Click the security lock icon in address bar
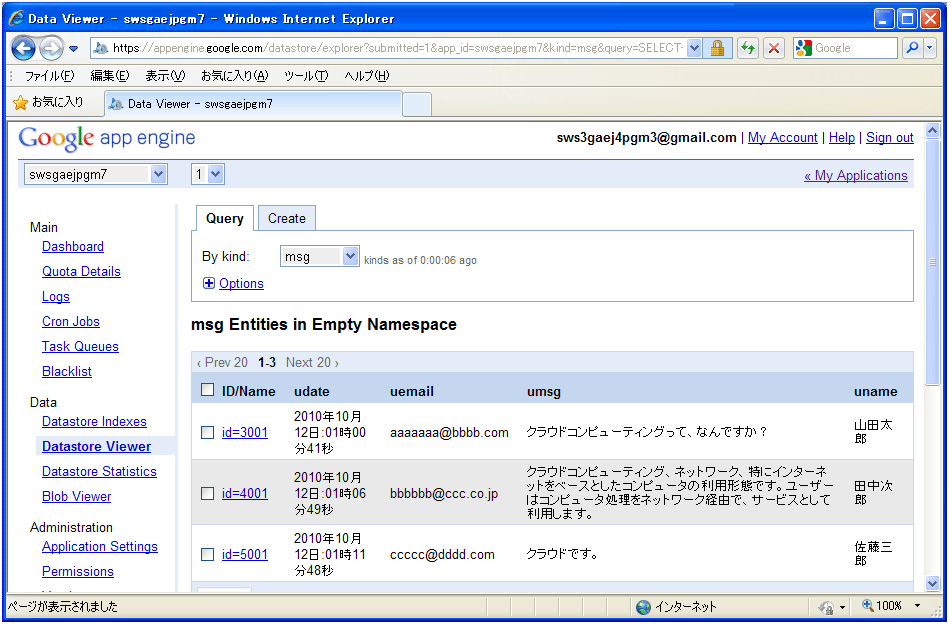The width and height of the screenshot is (949, 624). click(x=717, y=48)
